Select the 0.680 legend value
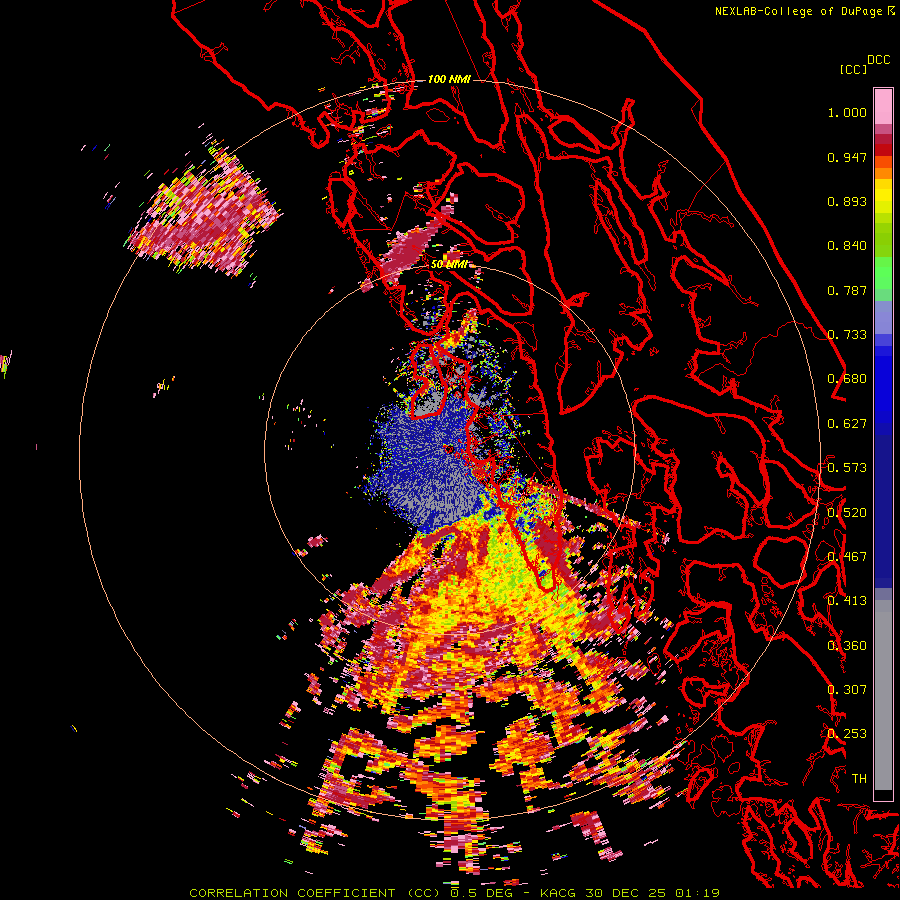 point(847,379)
